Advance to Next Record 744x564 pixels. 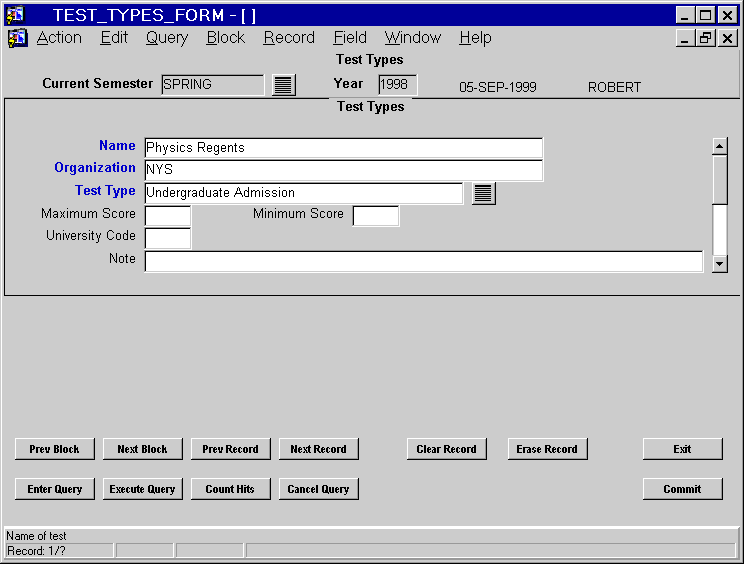click(x=318, y=449)
